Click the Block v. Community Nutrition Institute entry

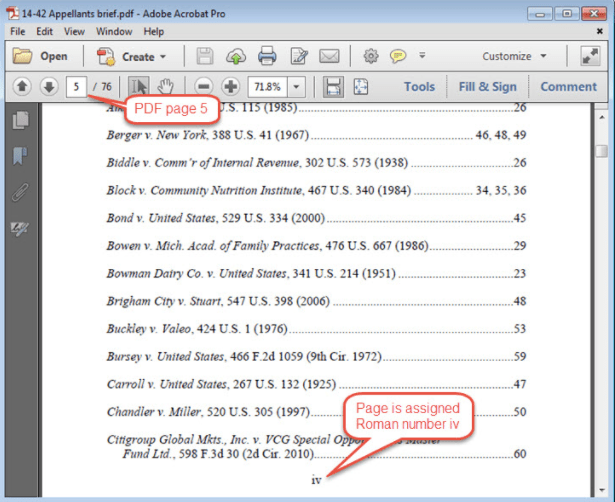(x=316, y=190)
